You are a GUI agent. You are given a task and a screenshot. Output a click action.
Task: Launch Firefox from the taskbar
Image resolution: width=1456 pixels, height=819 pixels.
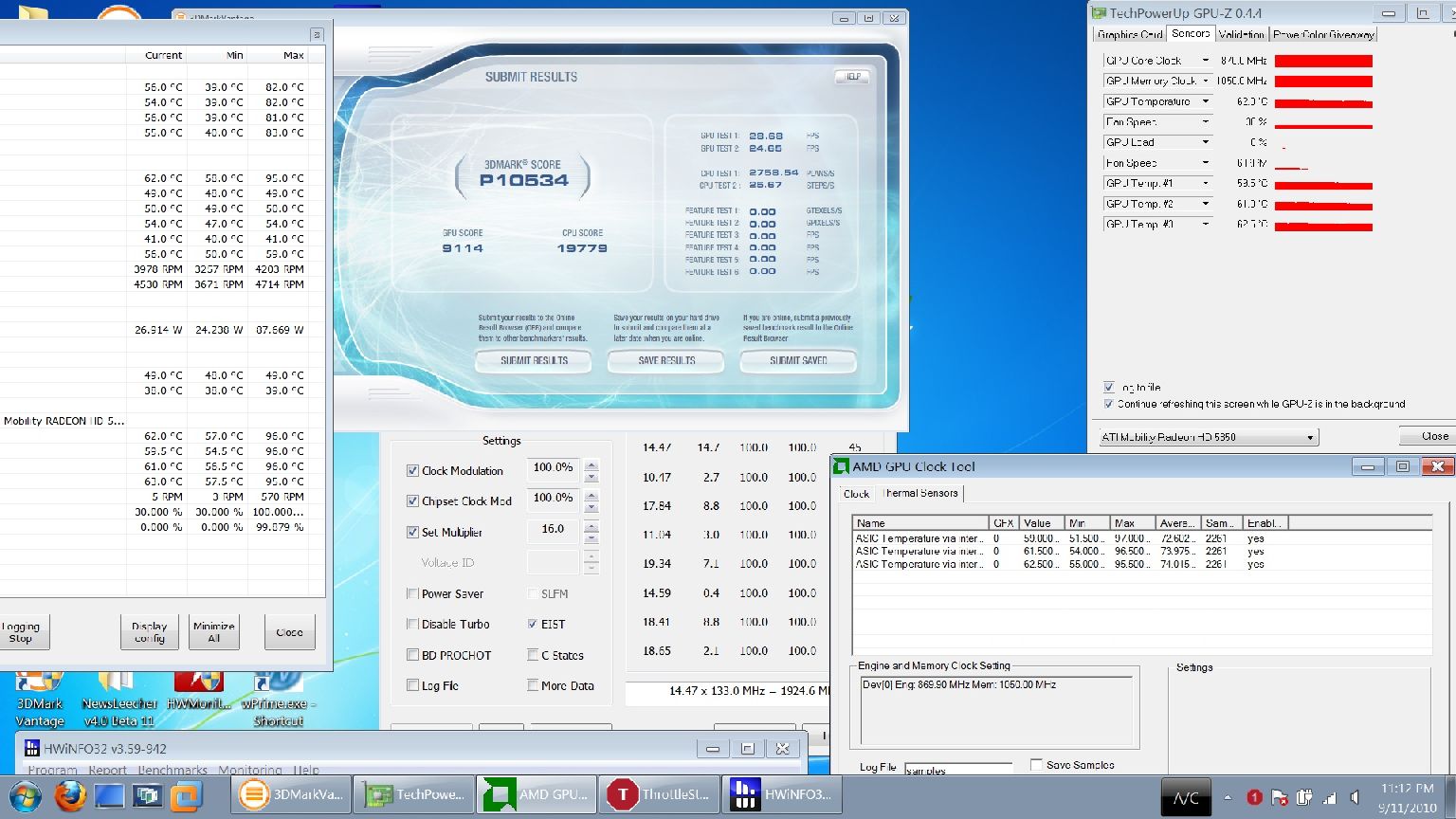coord(69,795)
